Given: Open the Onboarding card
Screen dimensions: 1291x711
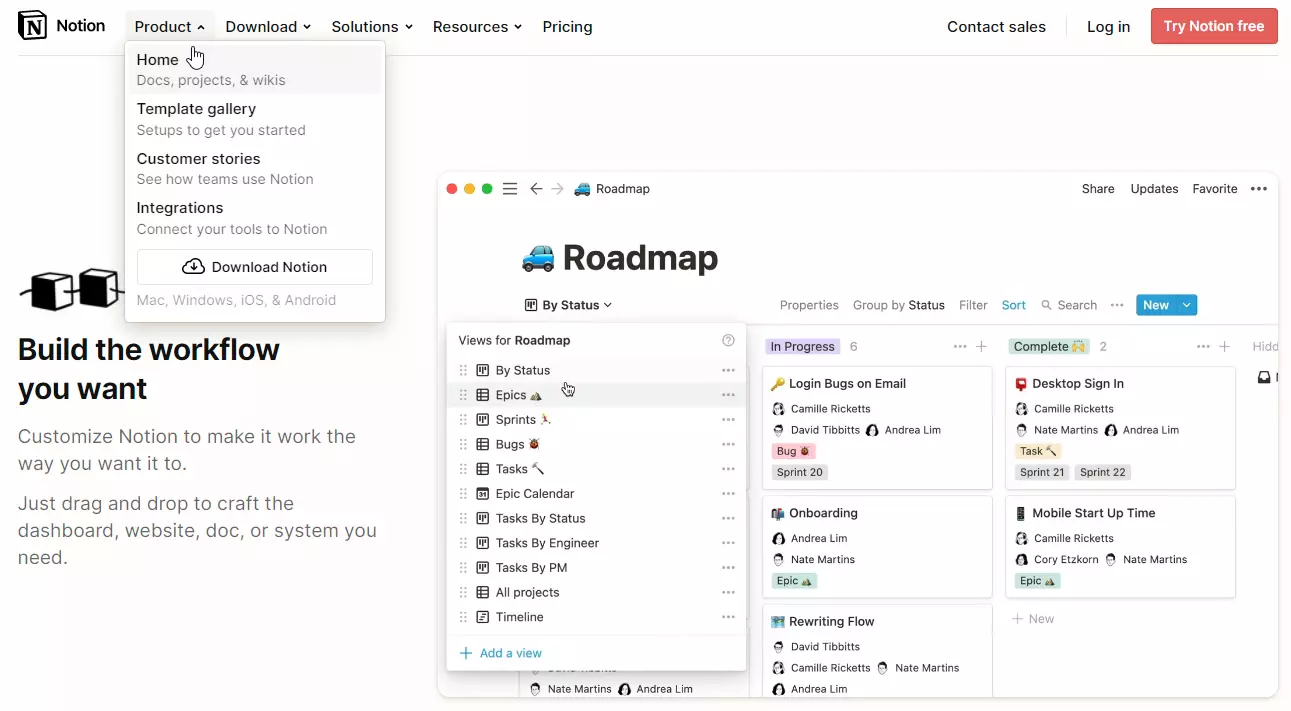Looking at the screenshot, I should tap(877, 547).
